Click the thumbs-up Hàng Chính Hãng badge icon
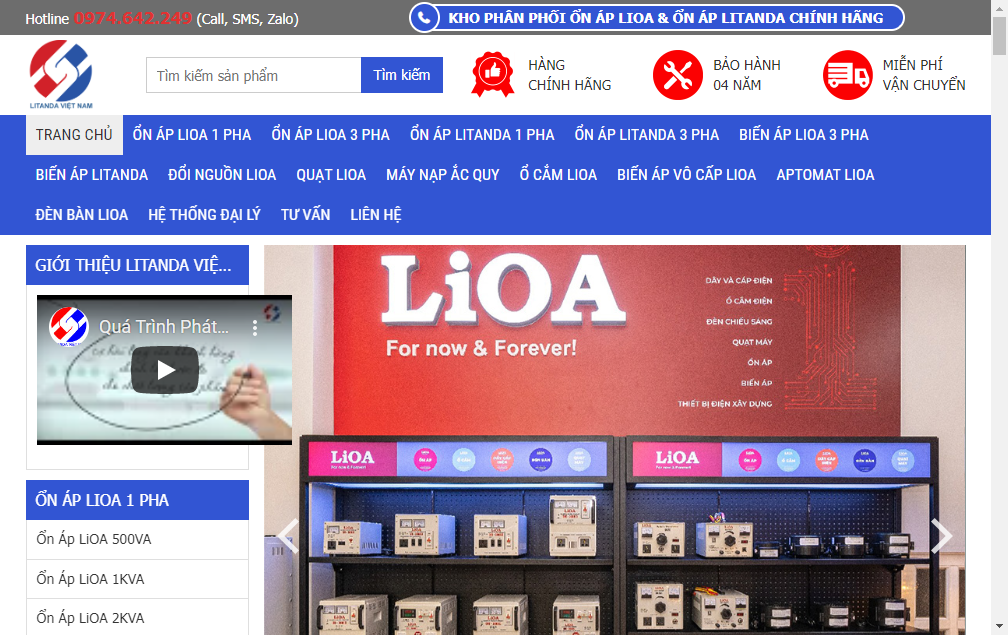Screen dimensions: 1008x635 (492, 75)
